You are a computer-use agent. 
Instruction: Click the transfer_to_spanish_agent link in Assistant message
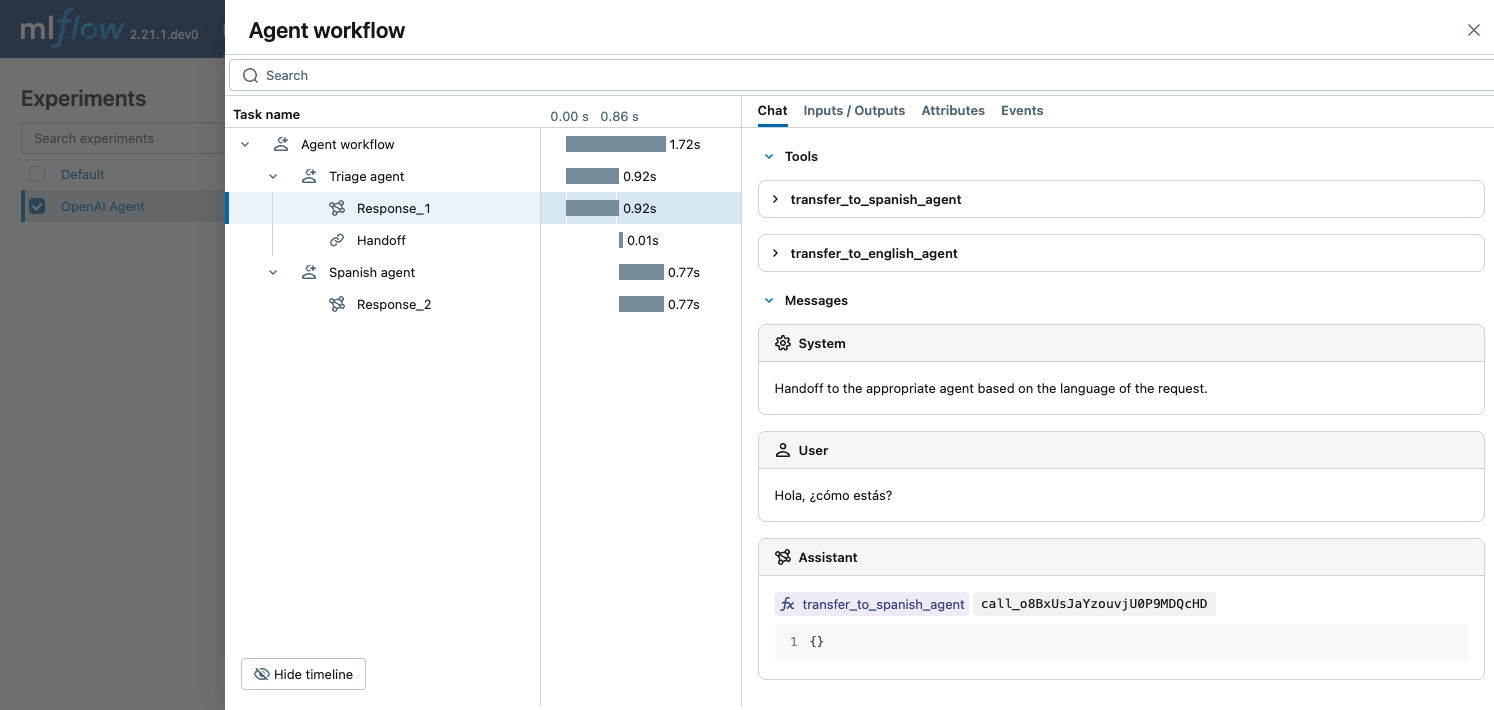click(882, 603)
